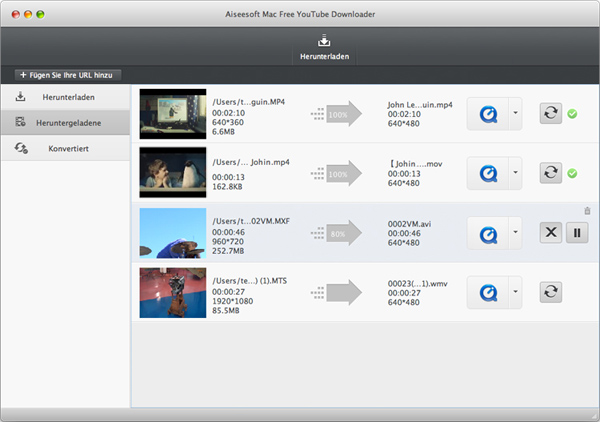Click QuickTime format icon in 0002VM.avi row
This screenshot has height=422, width=600.
[x=488, y=233]
